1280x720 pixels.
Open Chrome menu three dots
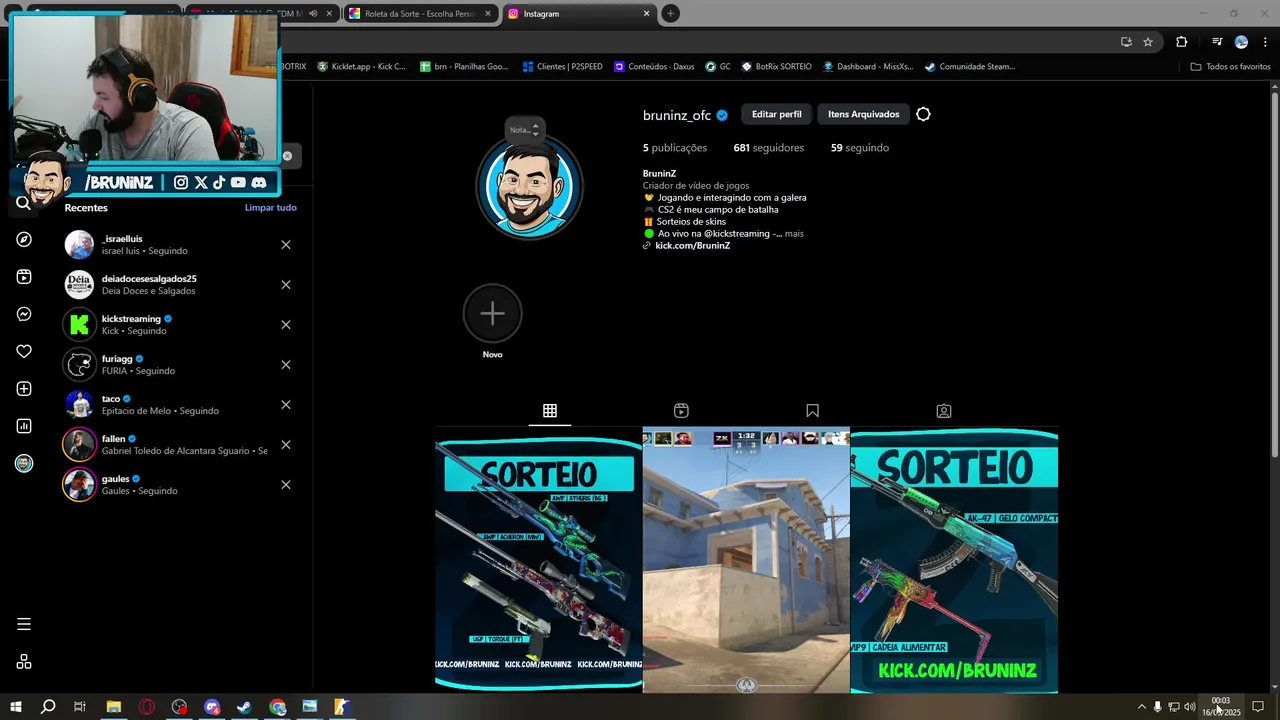point(1266,42)
